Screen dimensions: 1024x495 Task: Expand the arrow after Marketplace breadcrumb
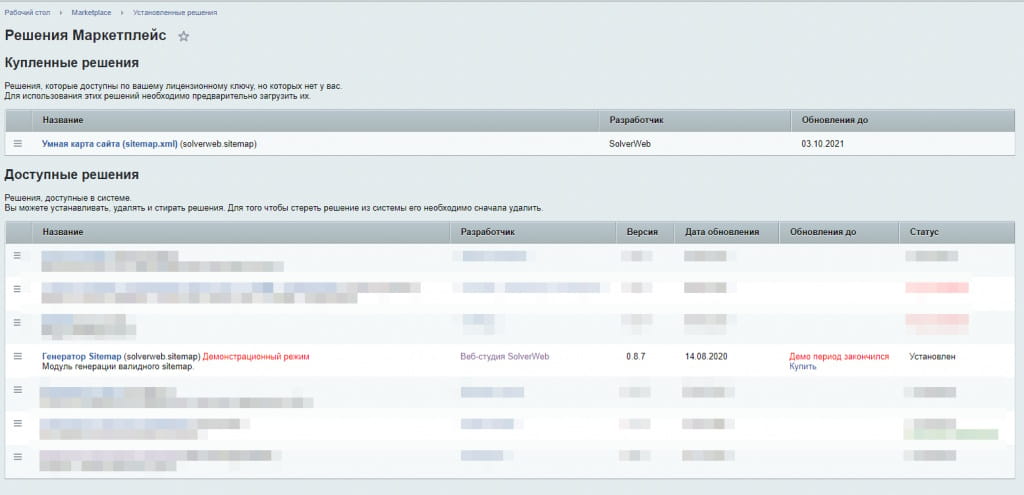click(x=122, y=12)
